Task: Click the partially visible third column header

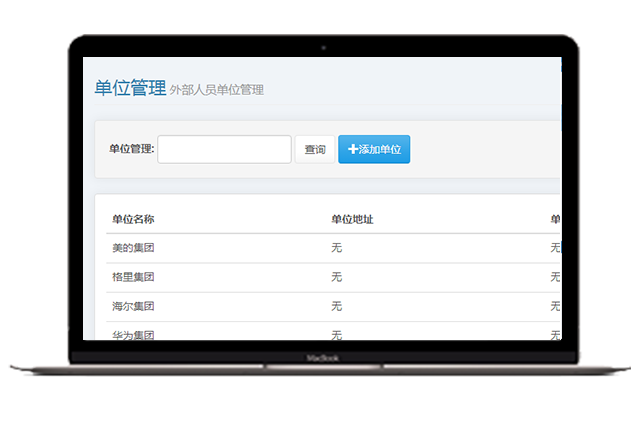Action: pos(555,219)
